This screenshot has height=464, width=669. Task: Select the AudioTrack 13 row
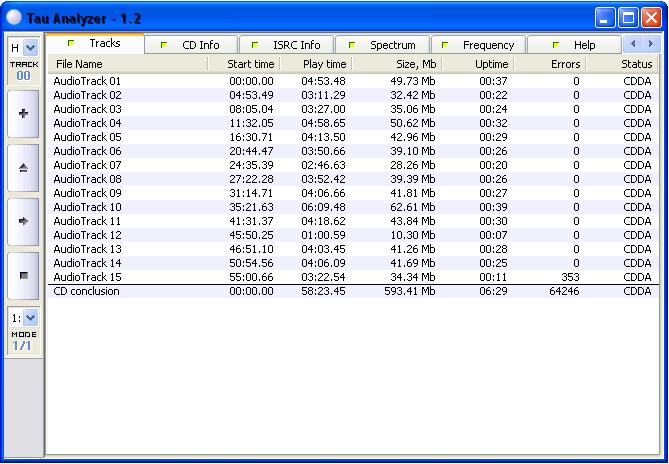pyautogui.click(x=353, y=249)
